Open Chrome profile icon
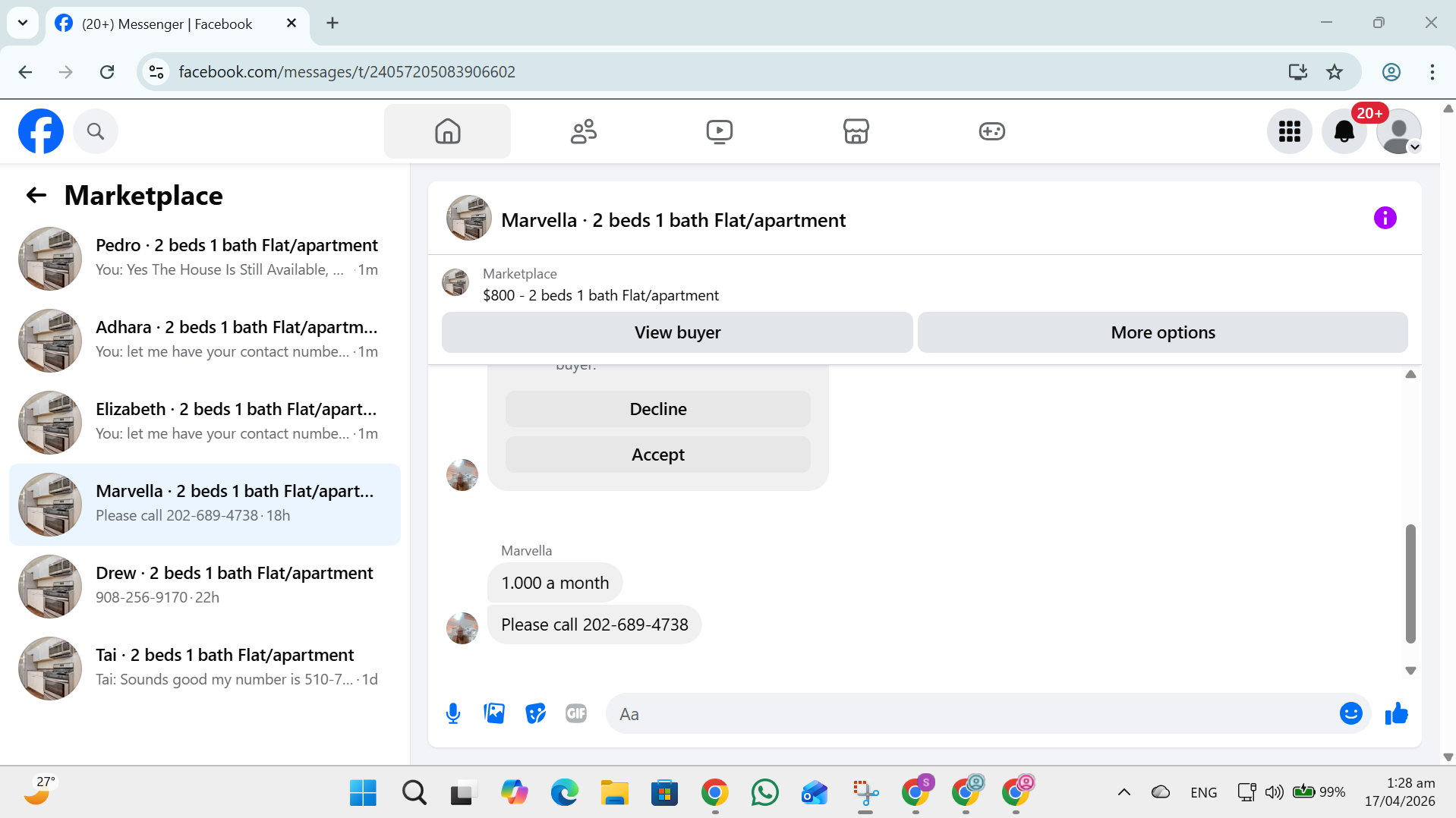The width and height of the screenshot is (1456, 818). [1391, 72]
